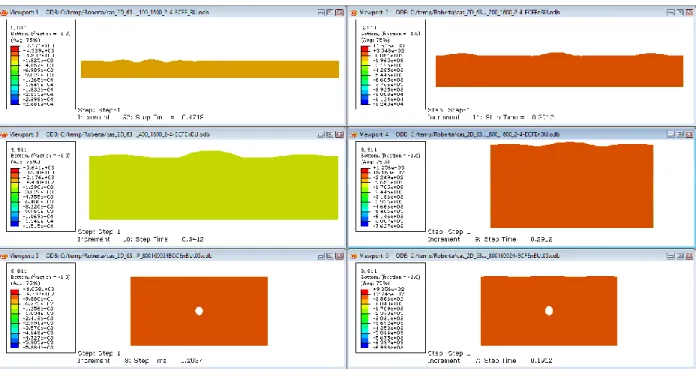Viewport: 696px width, 369px height.
Task: Pick the orange plate model in Viewport 4
Action: coord(572,185)
